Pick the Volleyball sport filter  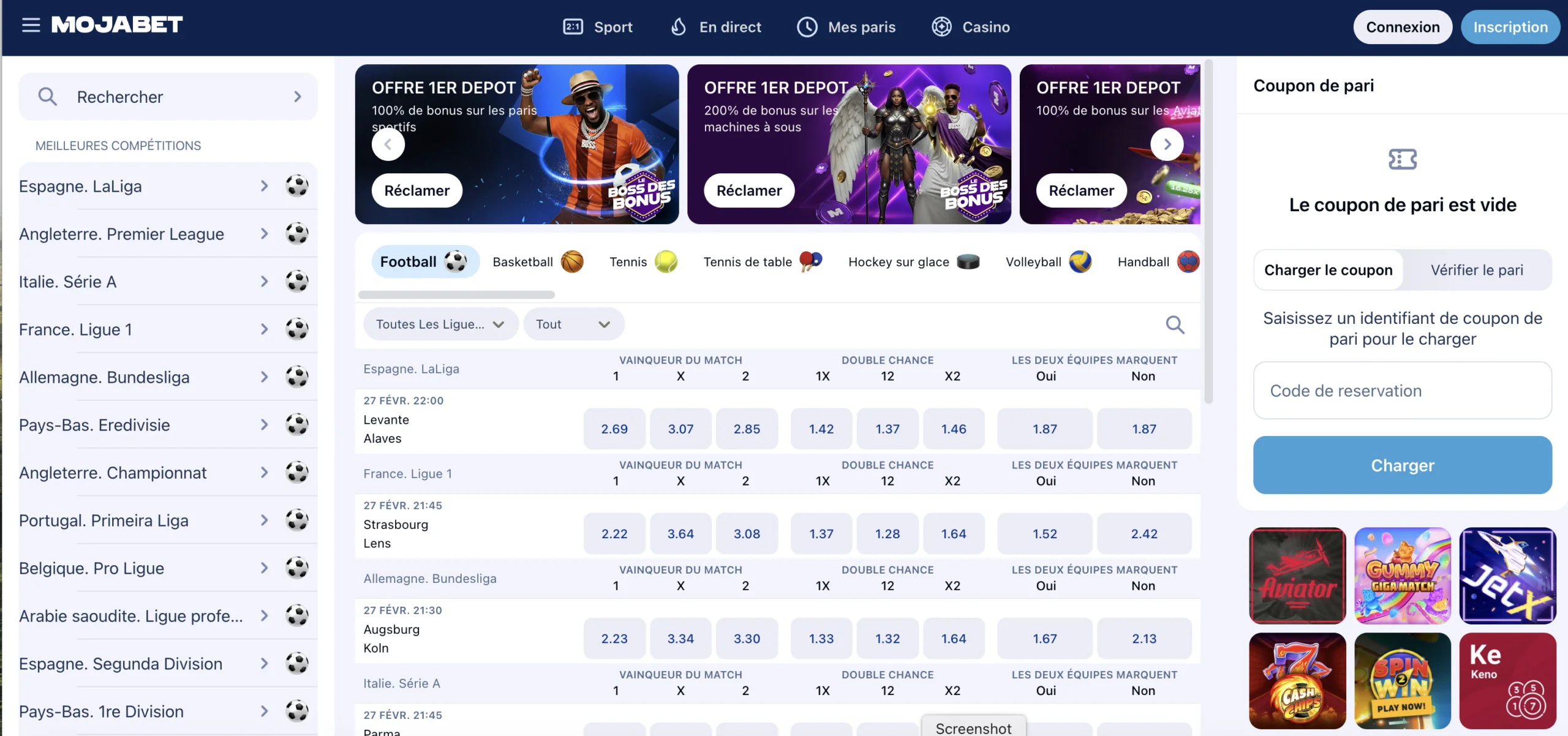point(1049,262)
